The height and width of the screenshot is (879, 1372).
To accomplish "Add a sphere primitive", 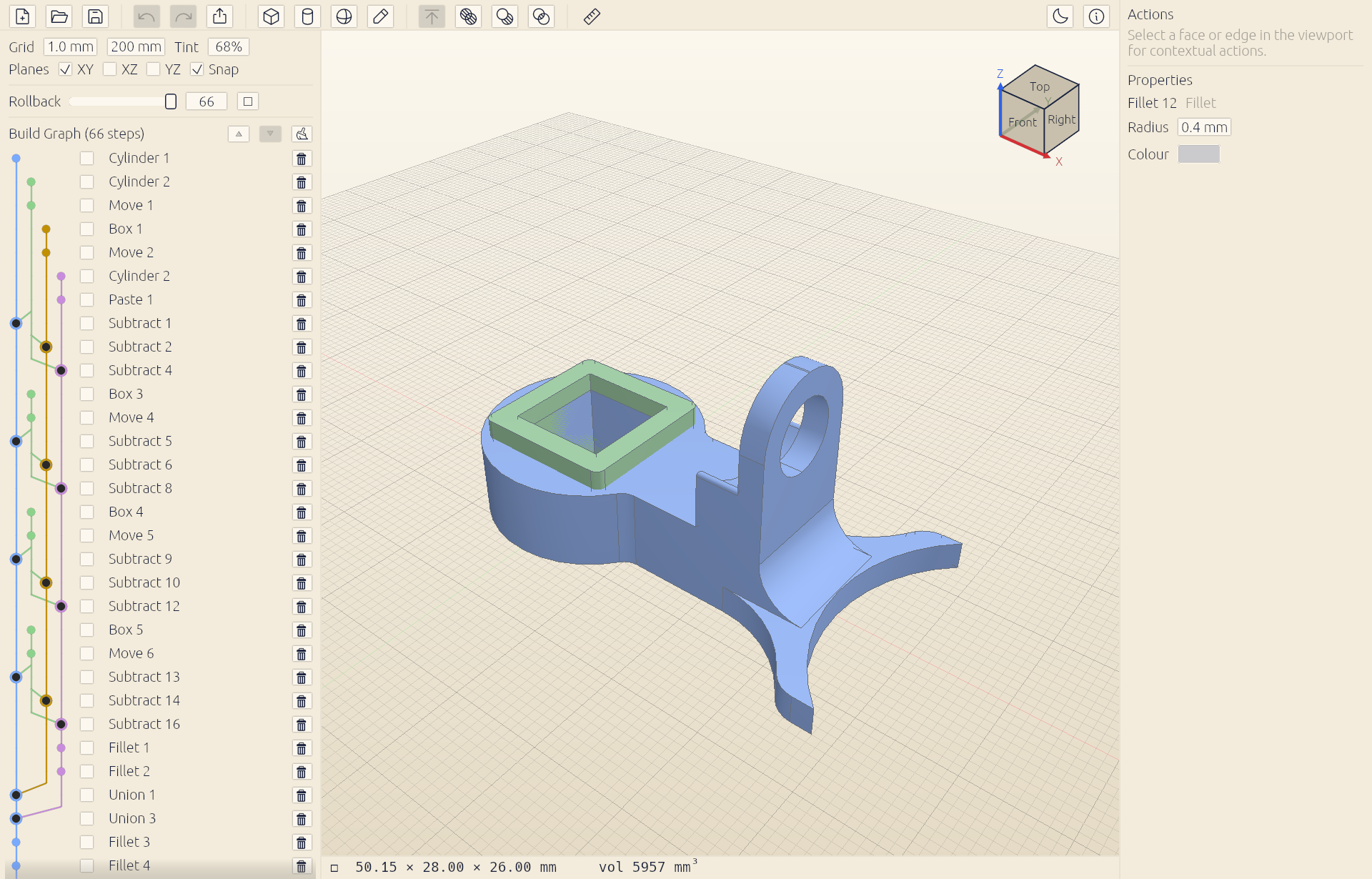I will coord(344,16).
